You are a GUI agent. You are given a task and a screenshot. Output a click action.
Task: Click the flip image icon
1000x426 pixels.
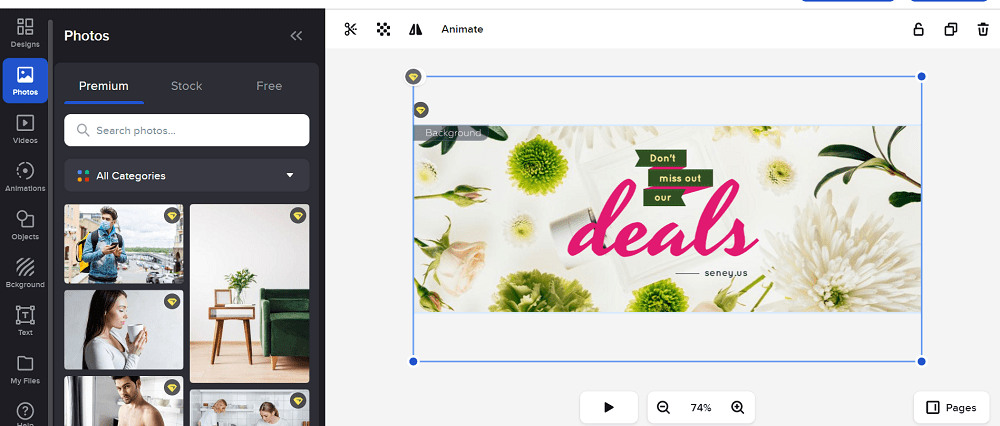[x=416, y=29]
